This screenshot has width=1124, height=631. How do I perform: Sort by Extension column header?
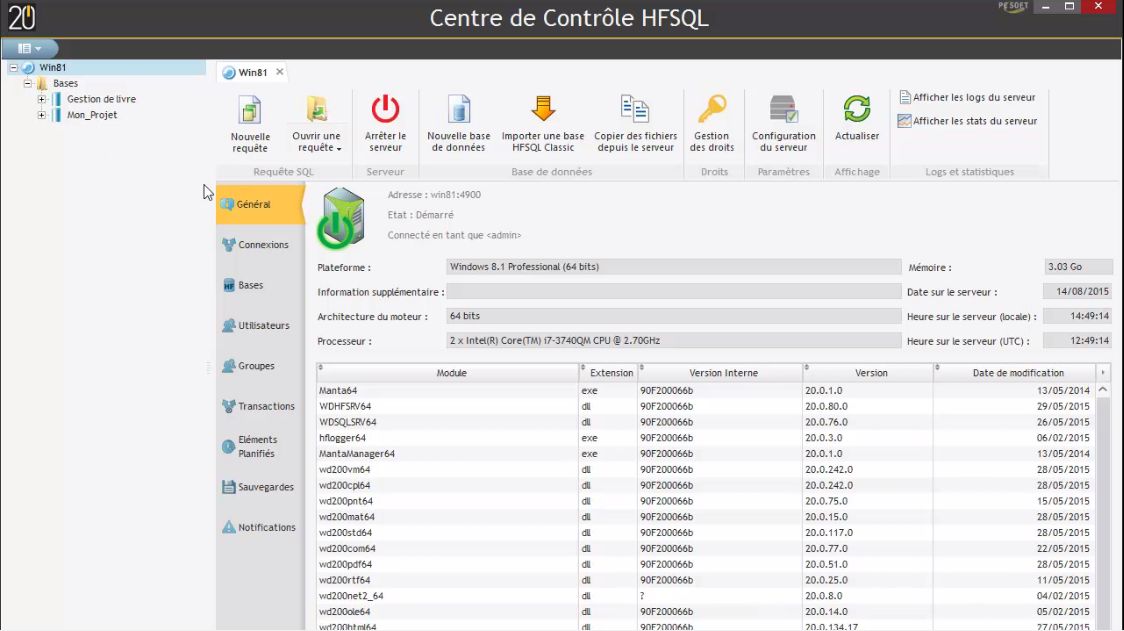(610, 373)
